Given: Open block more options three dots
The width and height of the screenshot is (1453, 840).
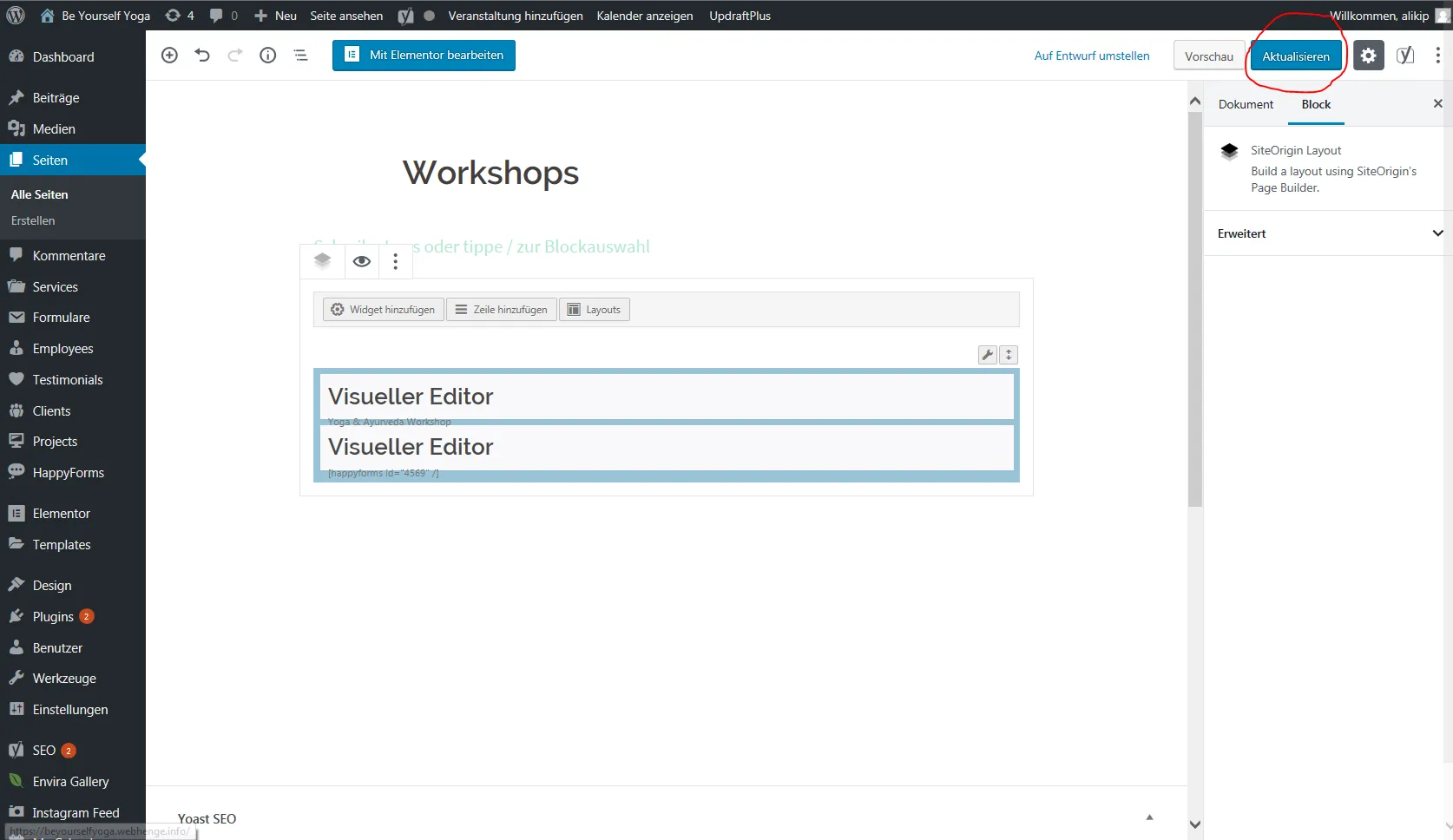Looking at the screenshot, I should [396, 261].
